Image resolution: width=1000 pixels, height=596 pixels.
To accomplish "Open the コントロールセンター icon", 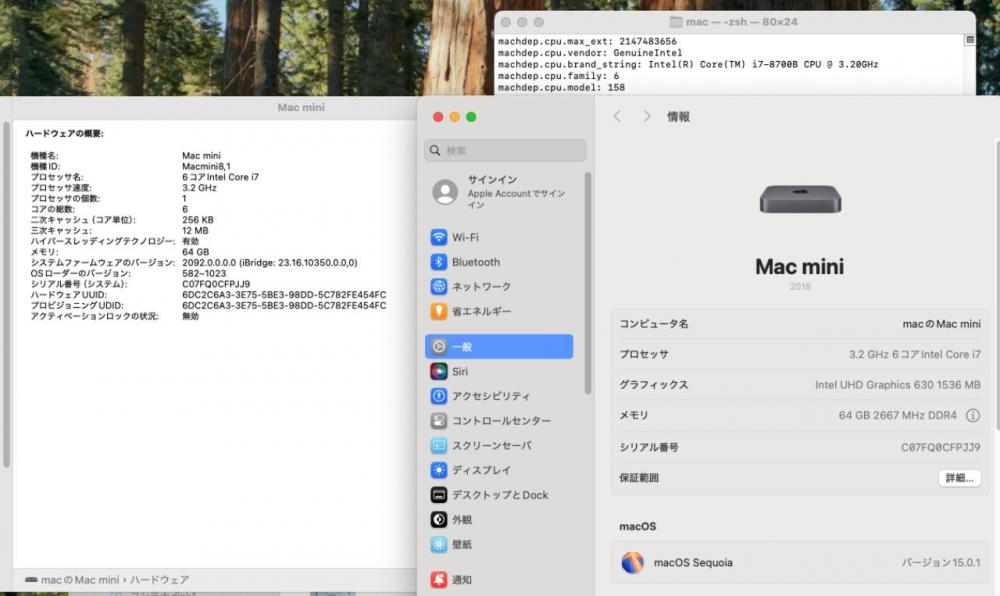I will click(x=439, y=421).
